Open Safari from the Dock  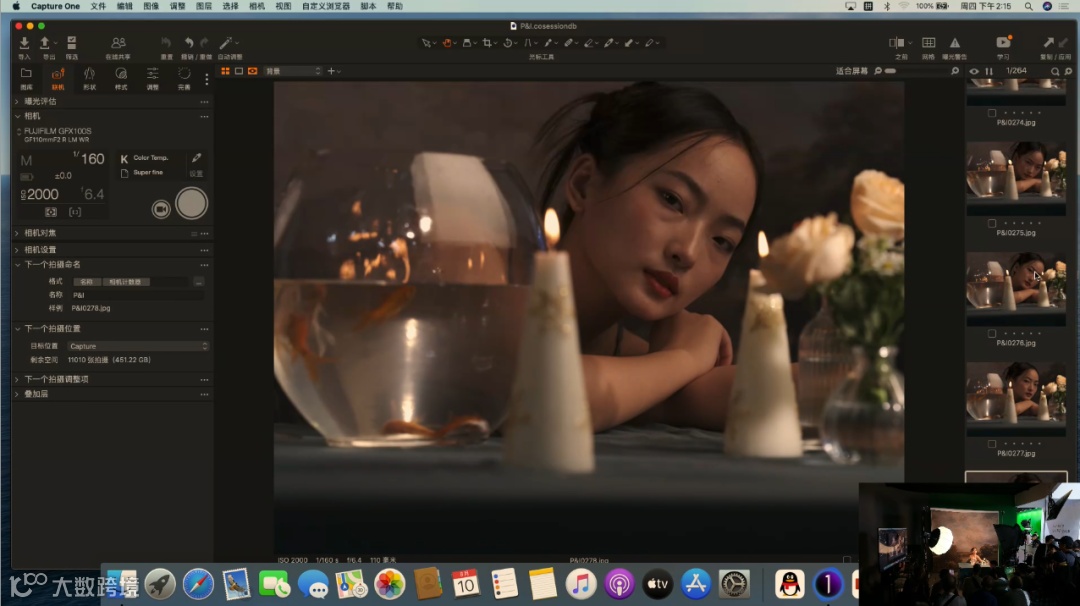coord(198,584)
